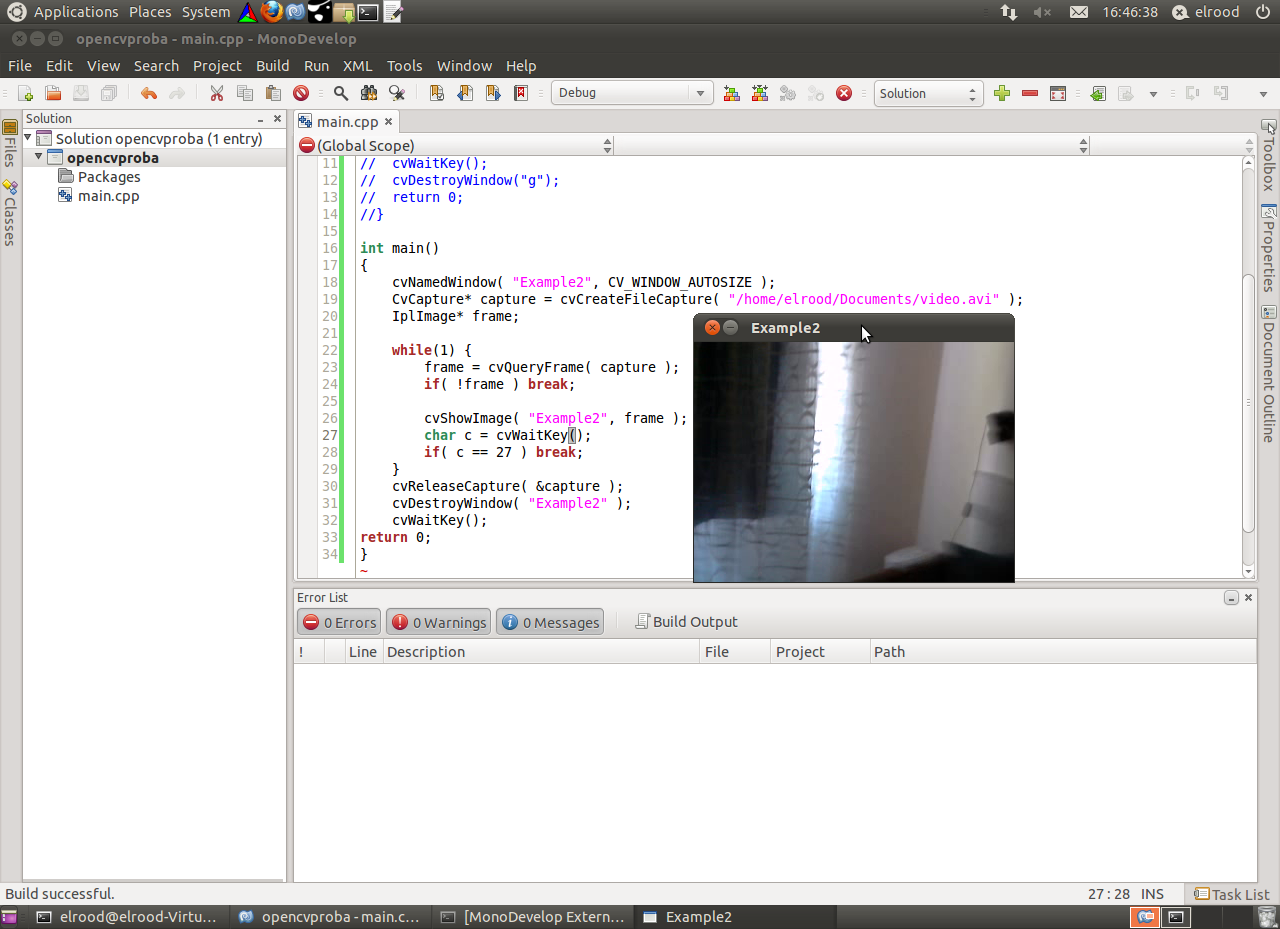
Task: Click the green plus Zoom In icon
Action: tap(1002, 93)
